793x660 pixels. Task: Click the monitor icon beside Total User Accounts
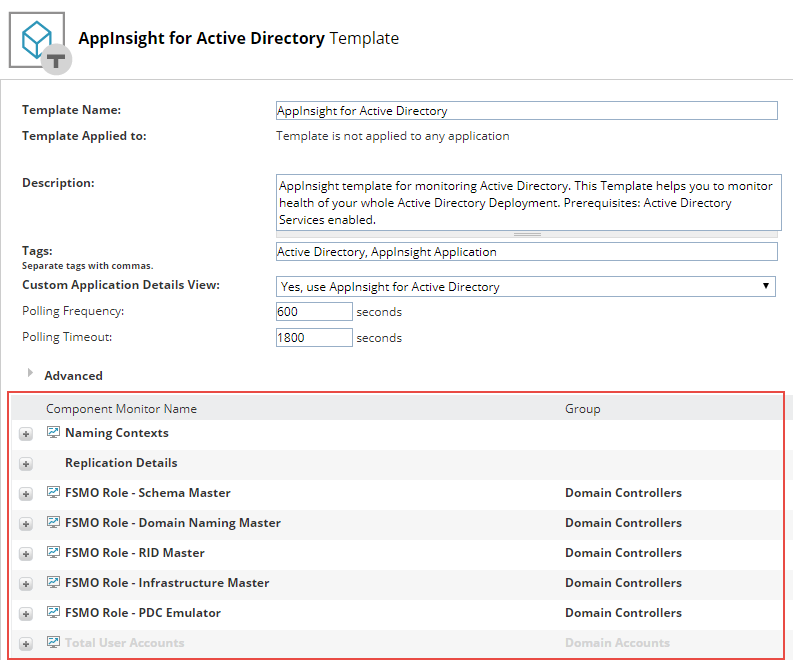click(x=54, y=643)
